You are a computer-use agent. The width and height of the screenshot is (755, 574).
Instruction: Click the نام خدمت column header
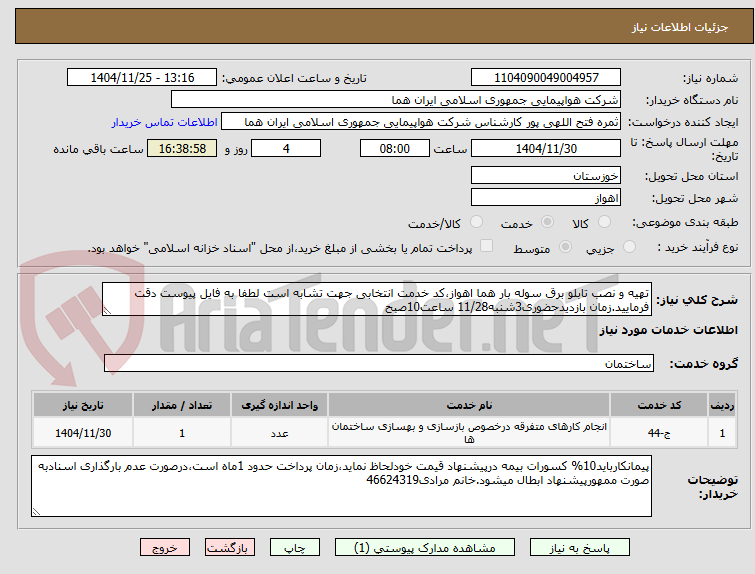point(469,405)
